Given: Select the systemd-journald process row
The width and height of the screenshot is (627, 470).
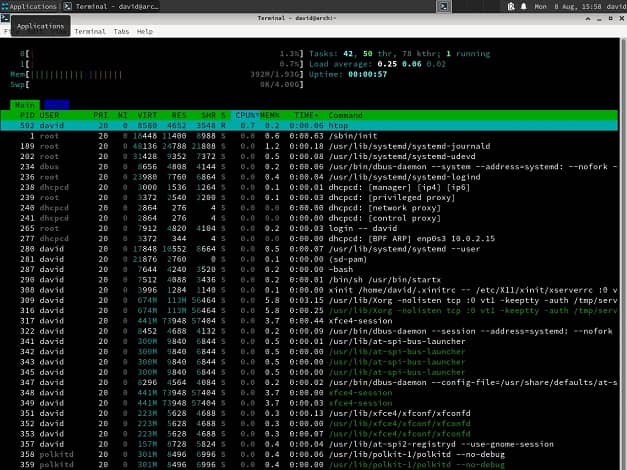Looking at the screenshot, I should 309,146.
